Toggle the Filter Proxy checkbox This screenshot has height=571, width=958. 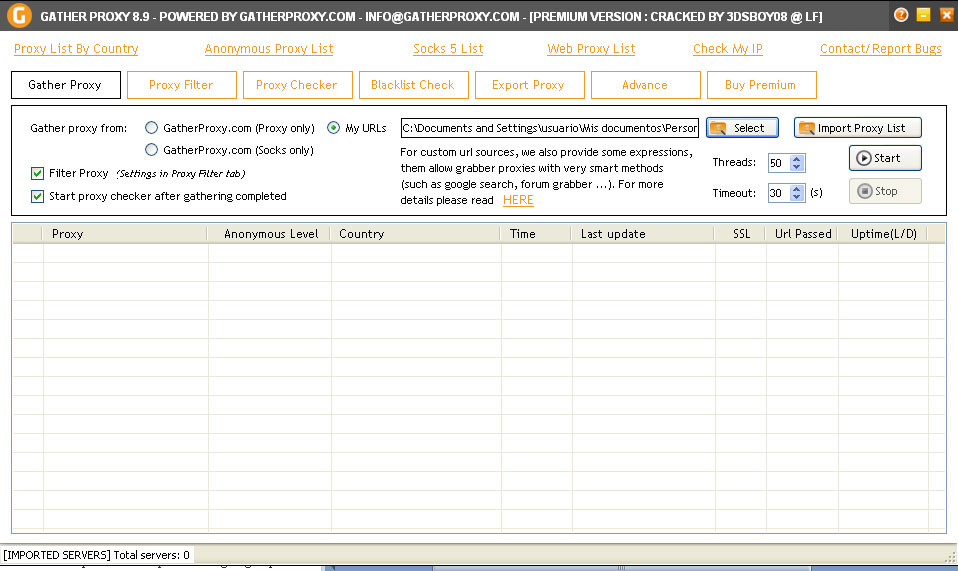coord(37,173)
